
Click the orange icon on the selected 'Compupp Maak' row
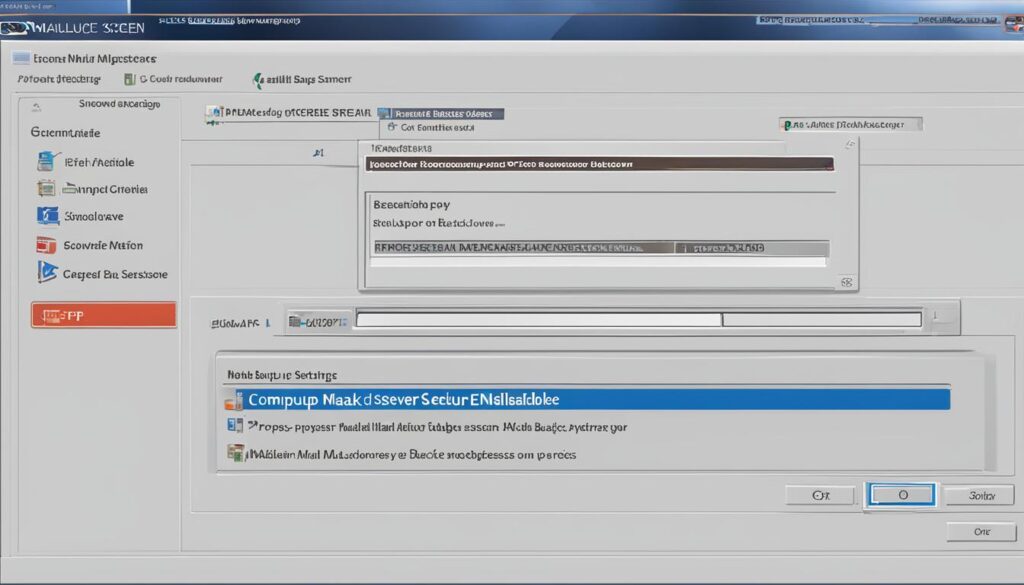pos(234,400)
